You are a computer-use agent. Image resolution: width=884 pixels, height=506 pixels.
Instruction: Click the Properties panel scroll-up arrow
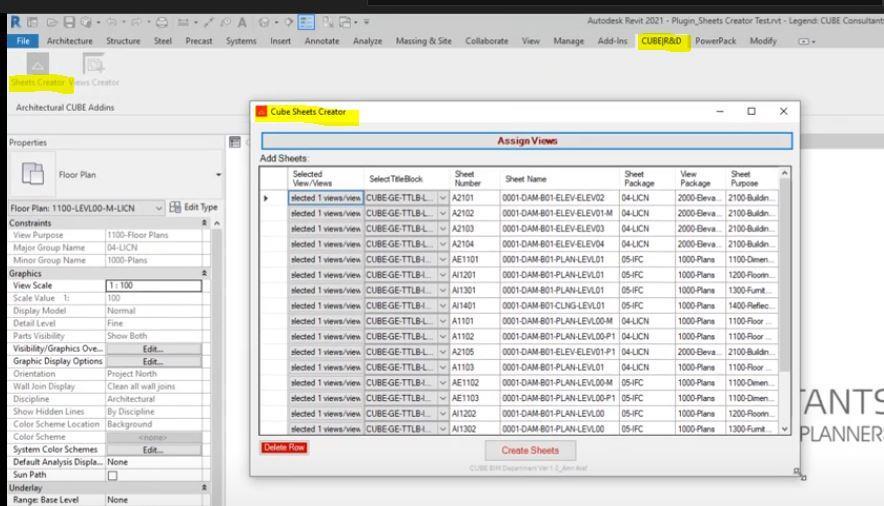click(x=217, y=224)
